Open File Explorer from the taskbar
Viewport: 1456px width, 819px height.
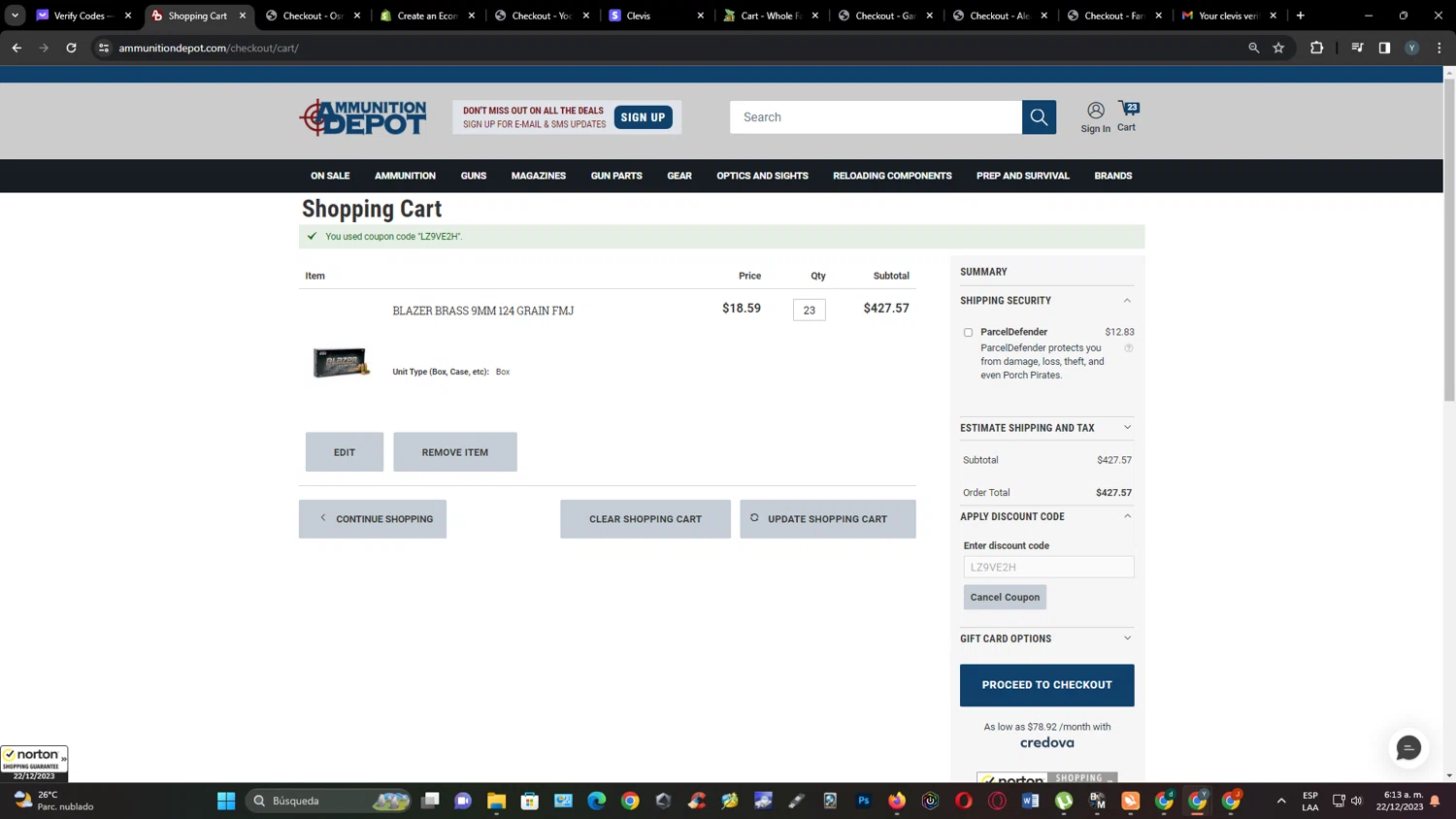[x=496, y=801]
